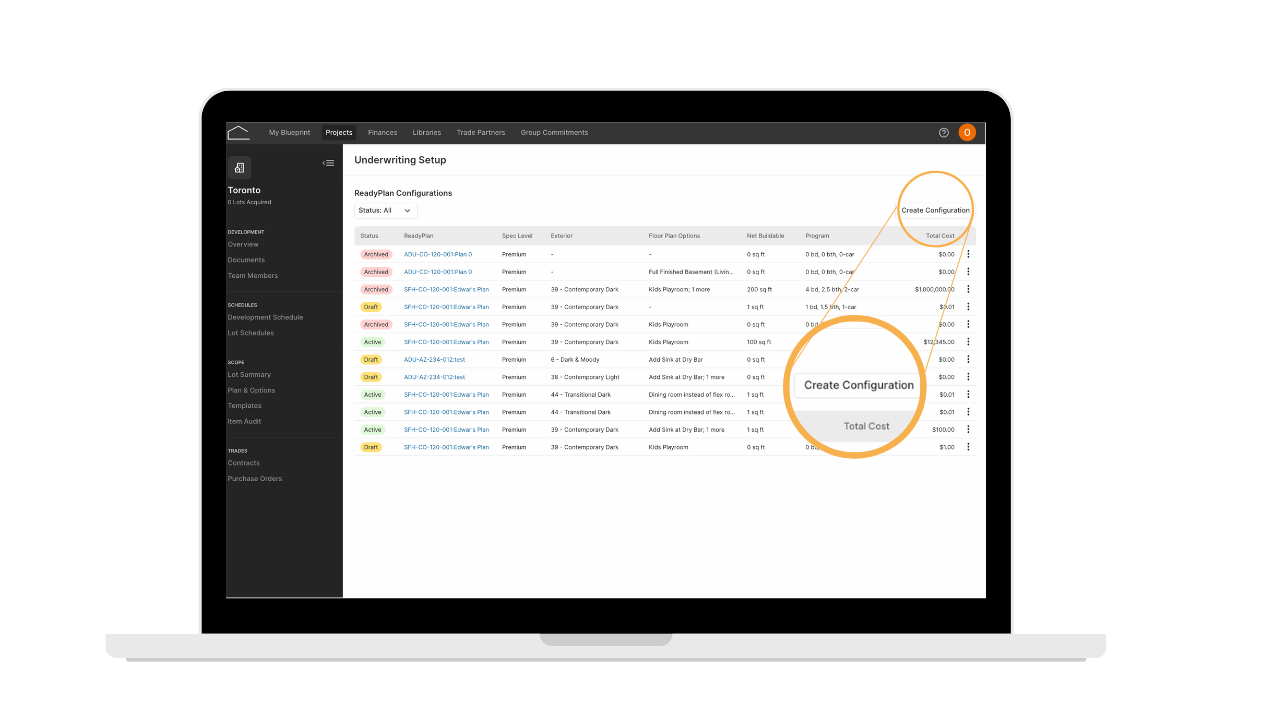Open the orange user avatar menu
The image size is (1280, 720).
coord(967,132)
